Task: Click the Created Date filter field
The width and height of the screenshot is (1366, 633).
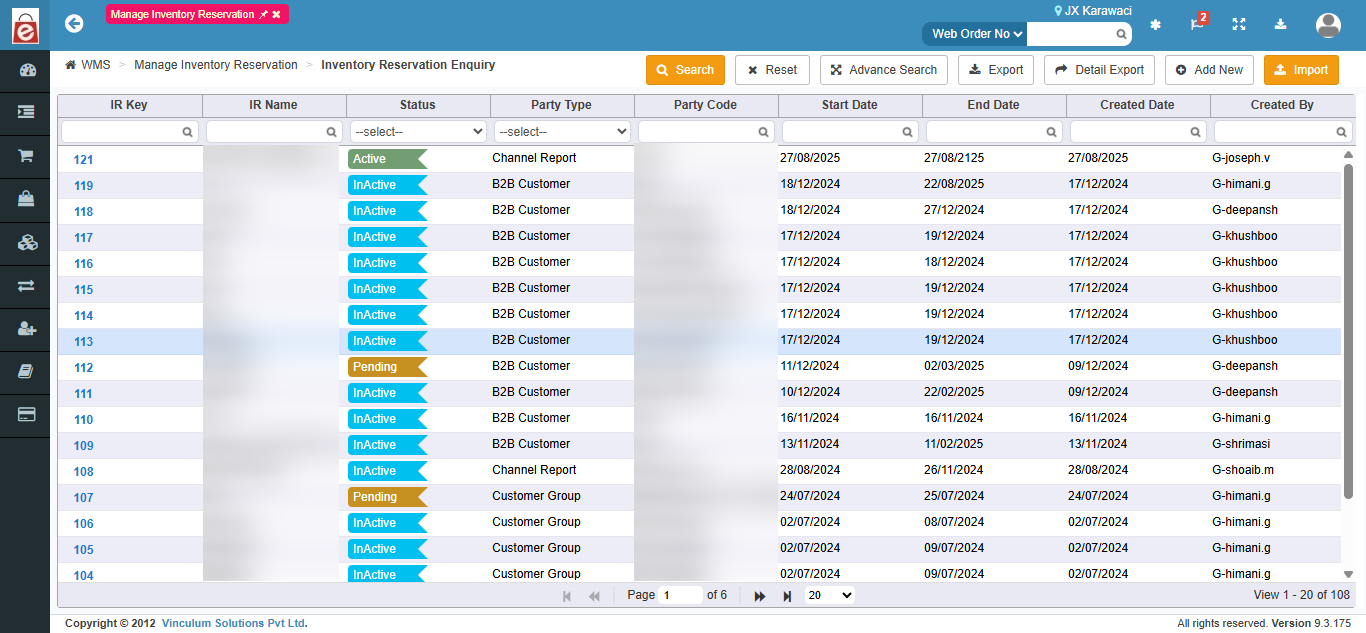Action: pos(1138,131)
